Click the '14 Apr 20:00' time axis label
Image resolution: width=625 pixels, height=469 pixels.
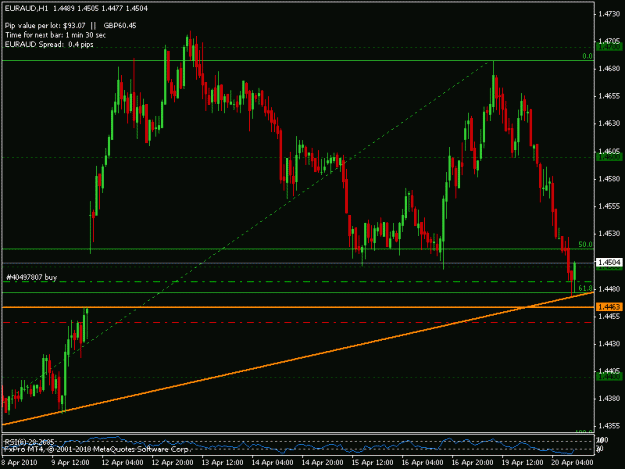(x=322, y=462)
